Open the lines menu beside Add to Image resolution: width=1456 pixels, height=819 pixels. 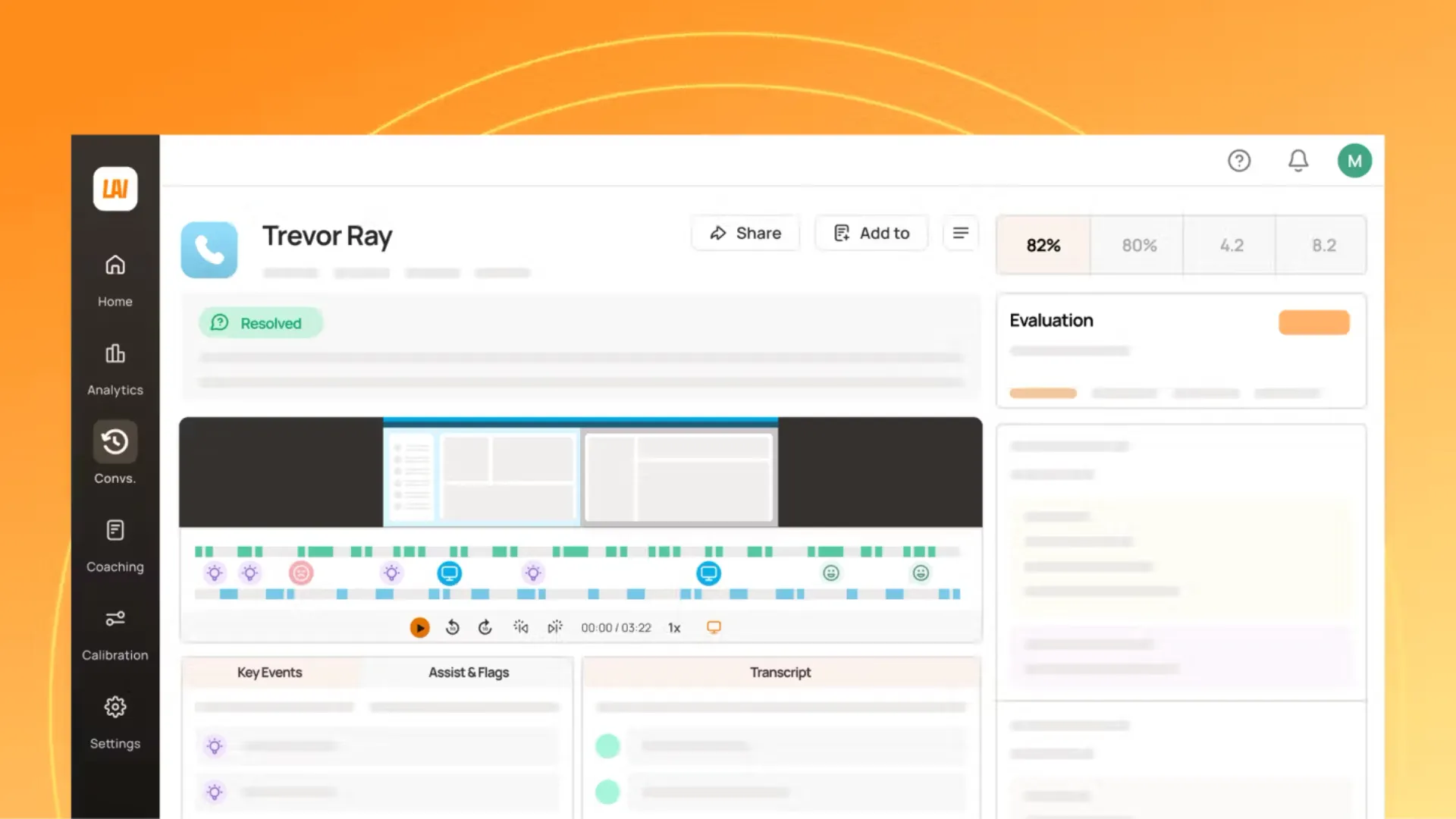[x=960, y=233]
